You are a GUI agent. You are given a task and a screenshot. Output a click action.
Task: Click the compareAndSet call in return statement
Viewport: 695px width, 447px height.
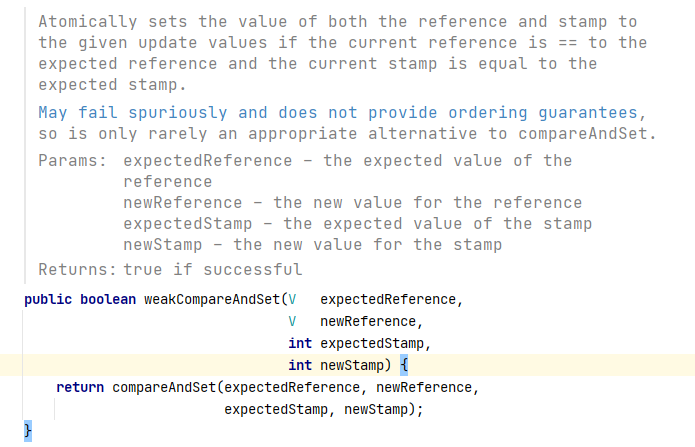[164, 387]
